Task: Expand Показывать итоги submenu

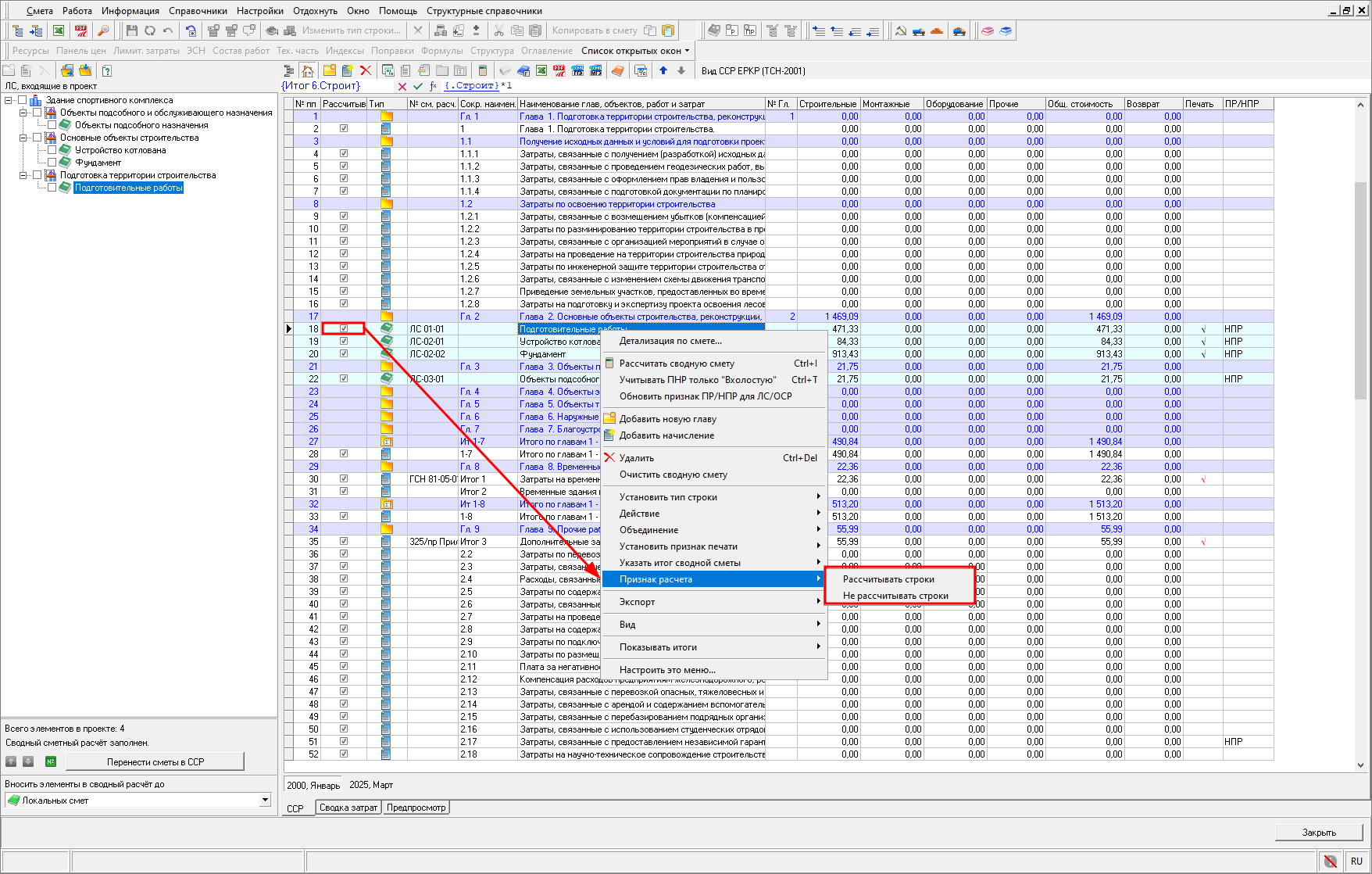Action: (x=714, y=647)
